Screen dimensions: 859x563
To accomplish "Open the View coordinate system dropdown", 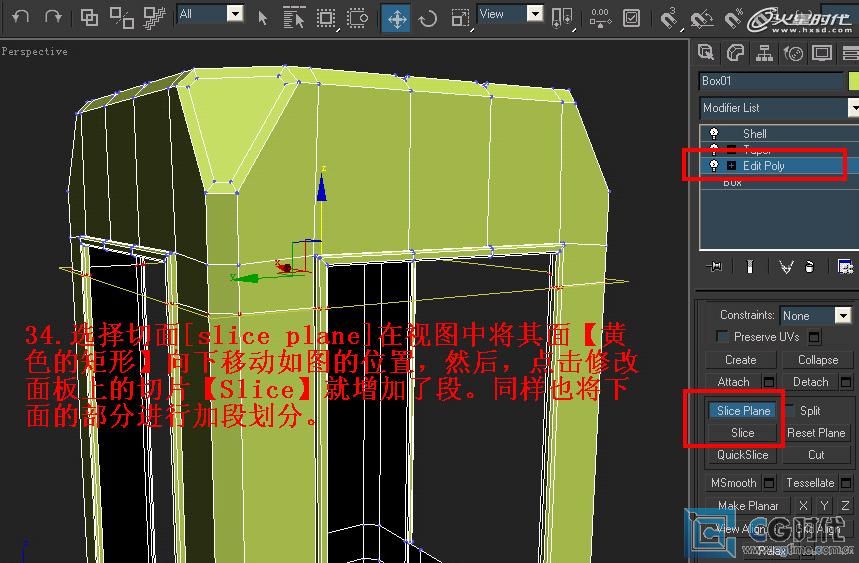I will point(511,14).
